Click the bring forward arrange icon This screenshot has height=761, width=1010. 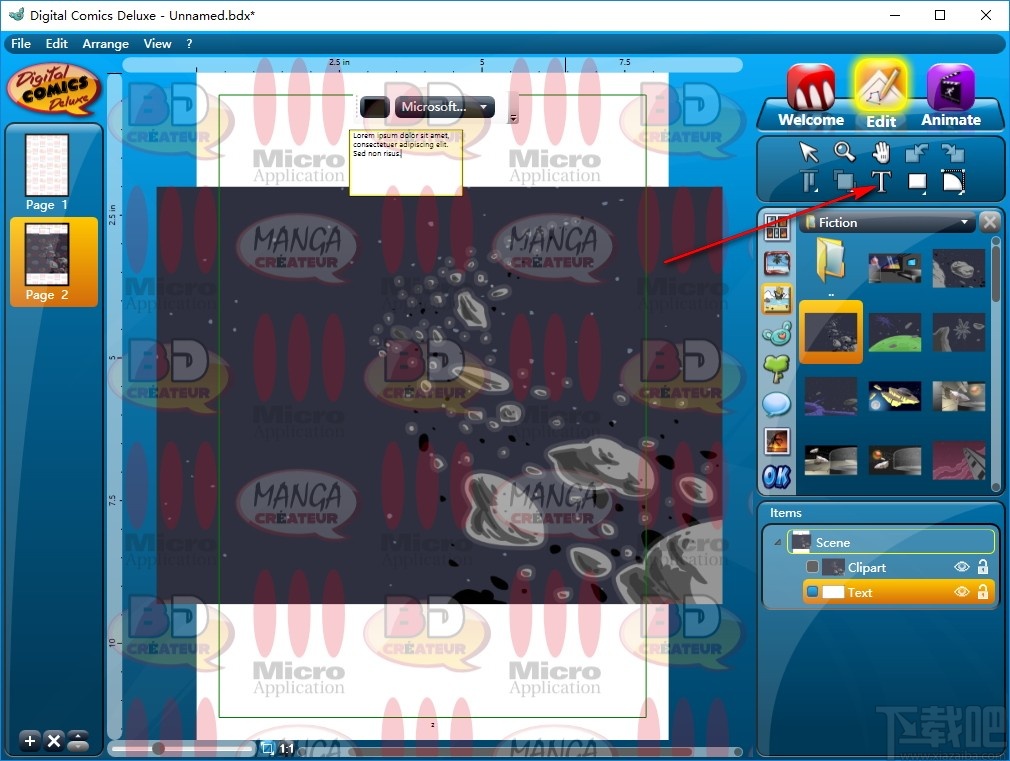click(953, 153)
